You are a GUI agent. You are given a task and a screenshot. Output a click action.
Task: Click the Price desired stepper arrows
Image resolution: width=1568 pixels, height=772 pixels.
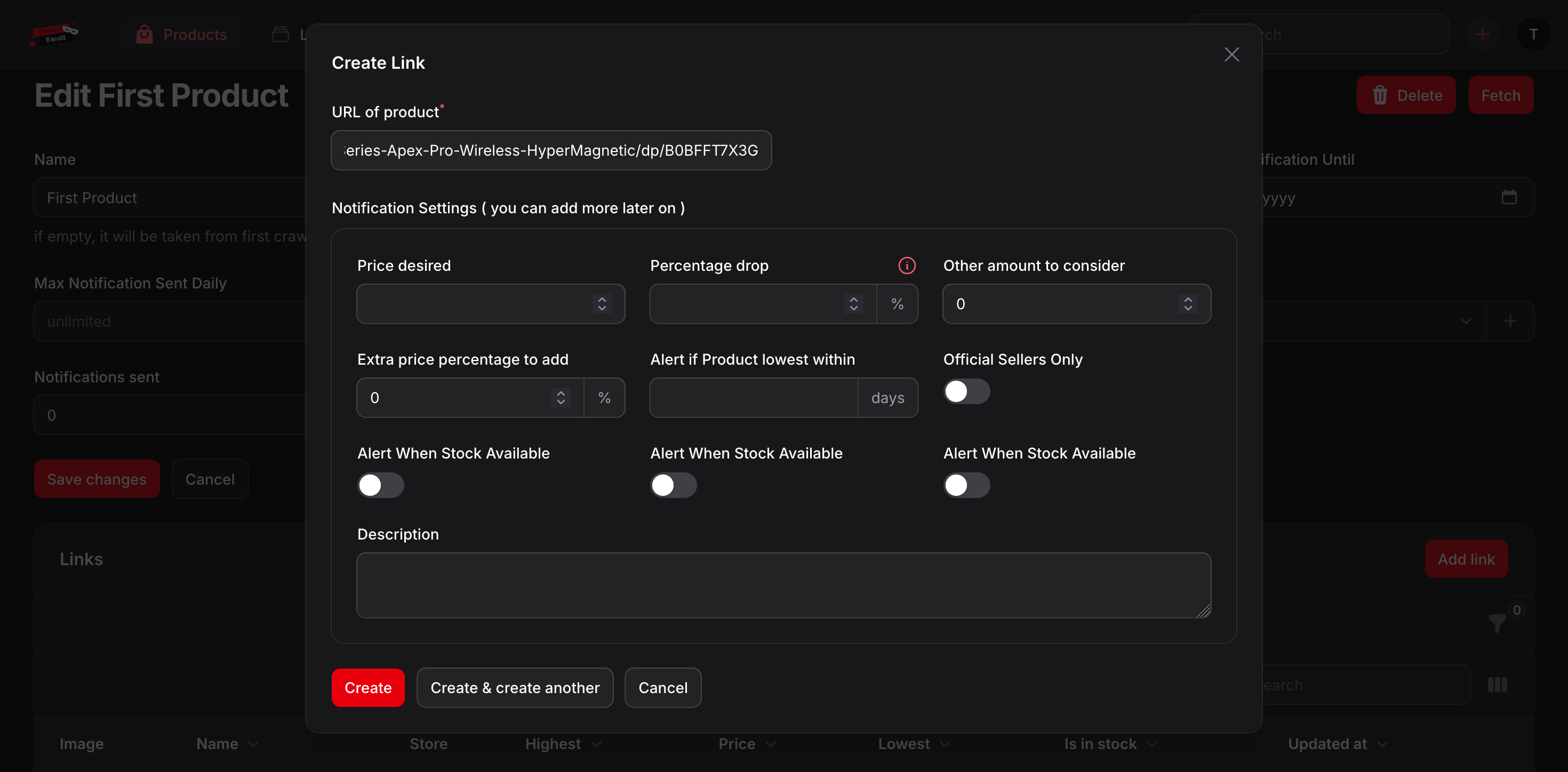(602, 303)
